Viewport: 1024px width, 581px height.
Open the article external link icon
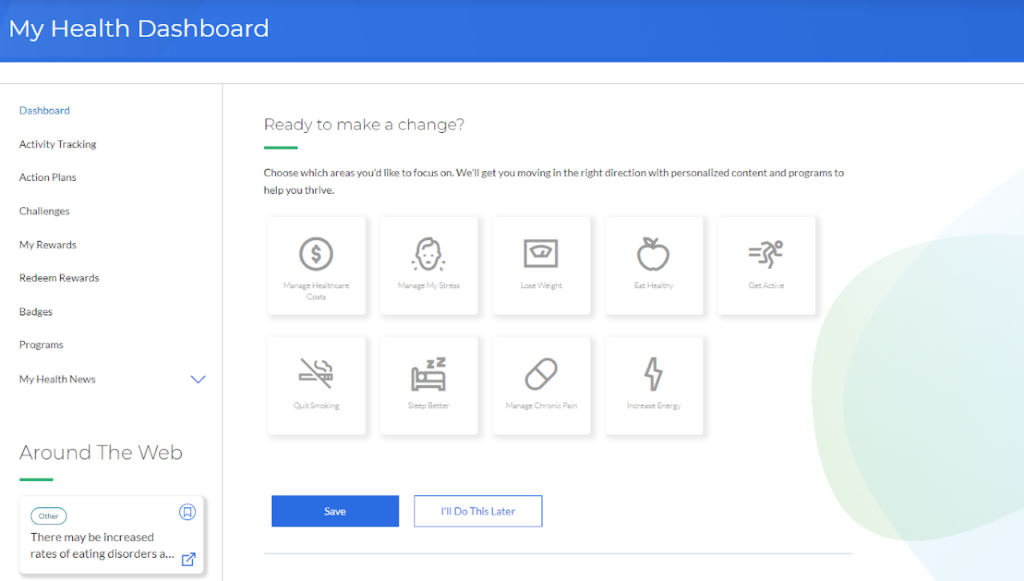(188, 559)
